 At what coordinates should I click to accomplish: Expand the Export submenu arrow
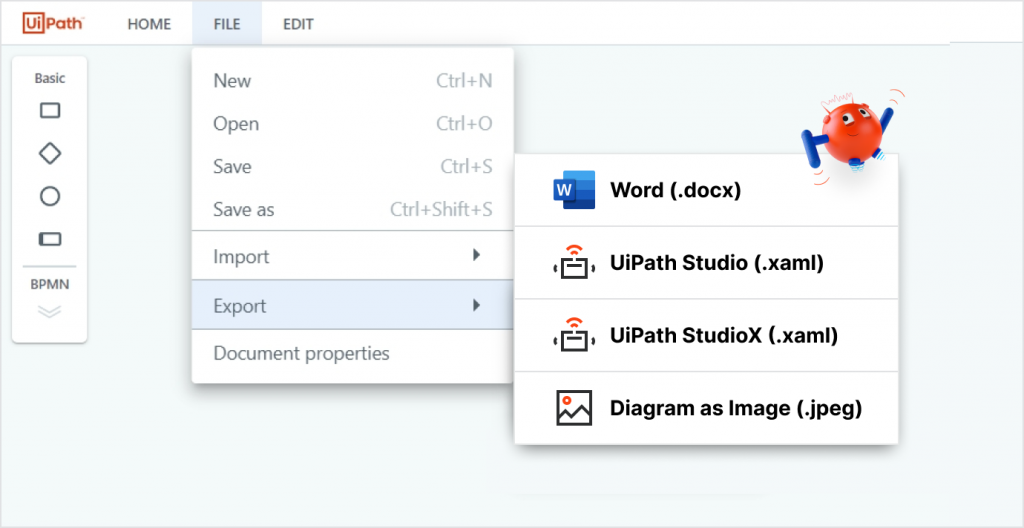[x=477, y=305]
